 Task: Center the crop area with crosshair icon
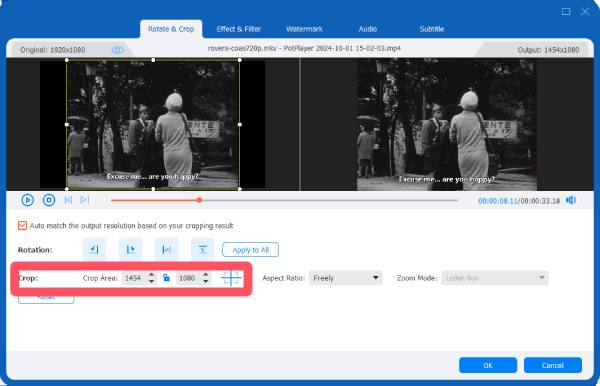click(x=231, y=278)
